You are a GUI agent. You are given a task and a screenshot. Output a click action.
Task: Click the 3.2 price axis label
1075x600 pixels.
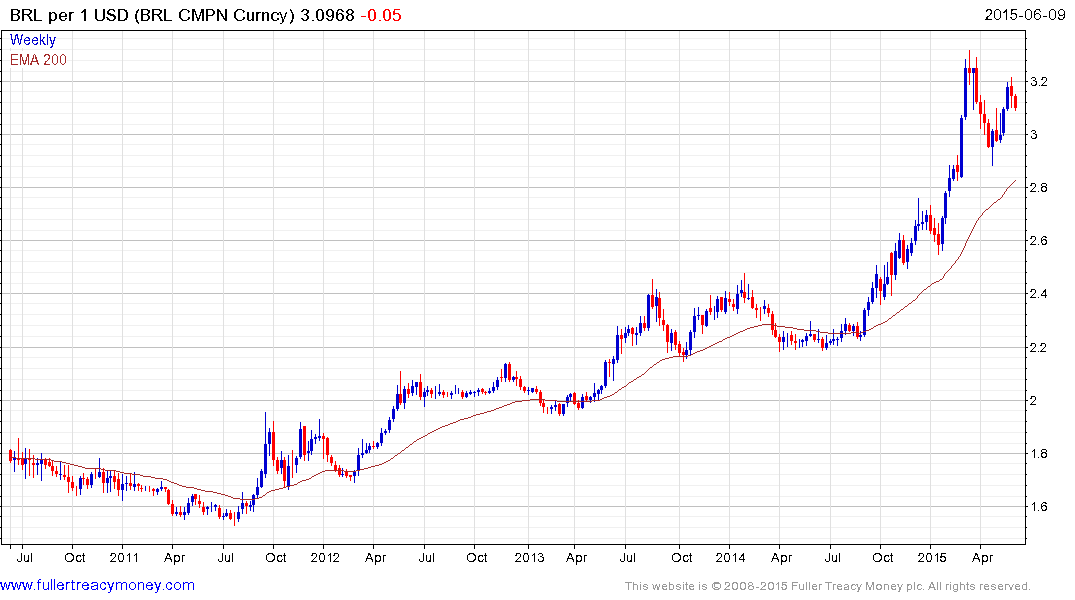click(1039, 82)
